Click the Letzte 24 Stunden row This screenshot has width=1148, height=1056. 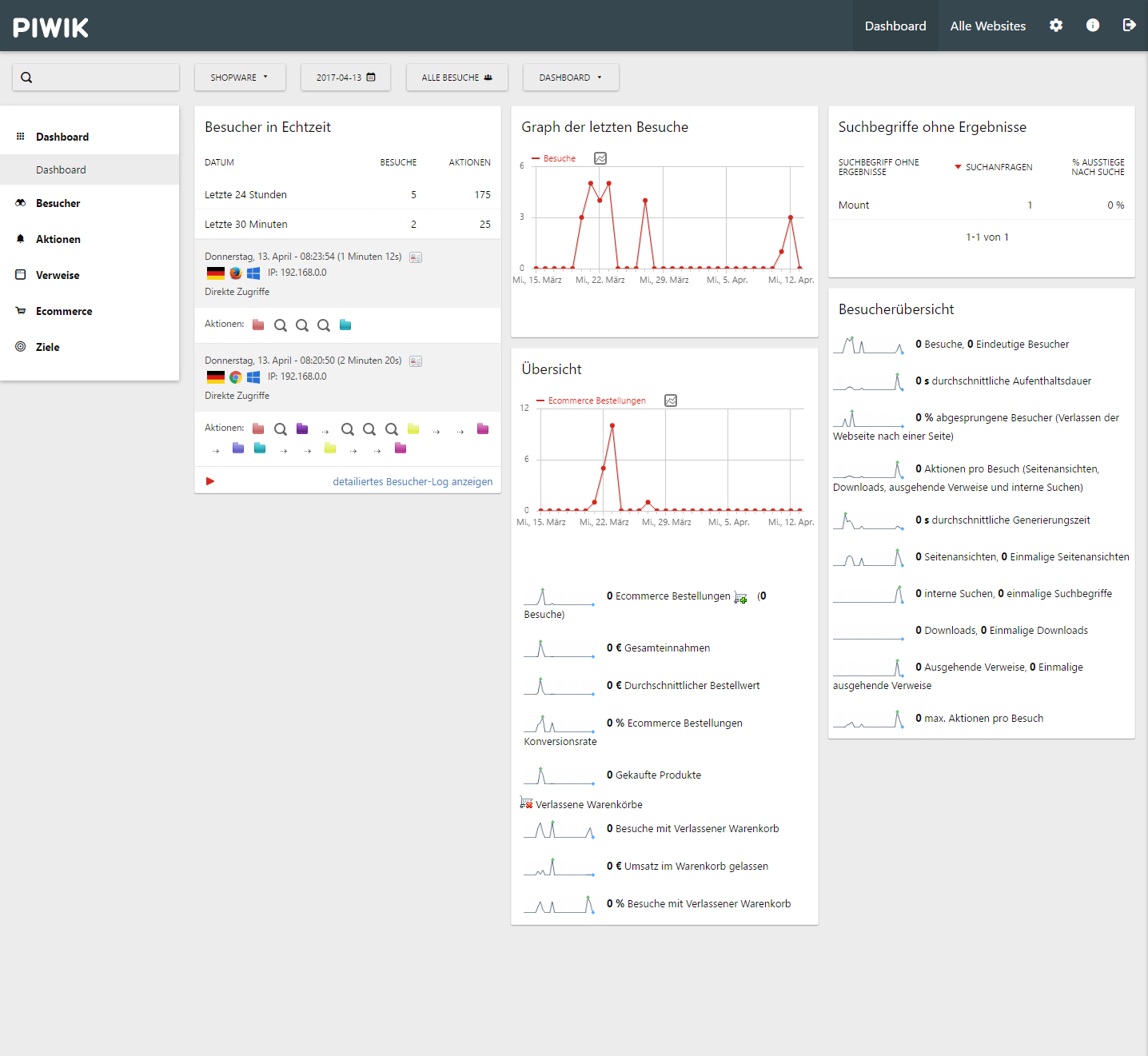348,194
